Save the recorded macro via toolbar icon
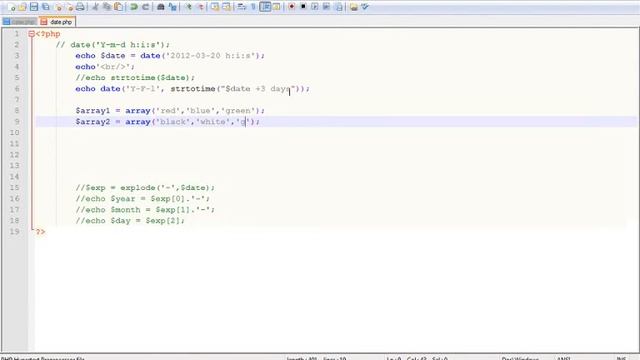The width and height of the screenshot is (640, 360). [338, 7]
